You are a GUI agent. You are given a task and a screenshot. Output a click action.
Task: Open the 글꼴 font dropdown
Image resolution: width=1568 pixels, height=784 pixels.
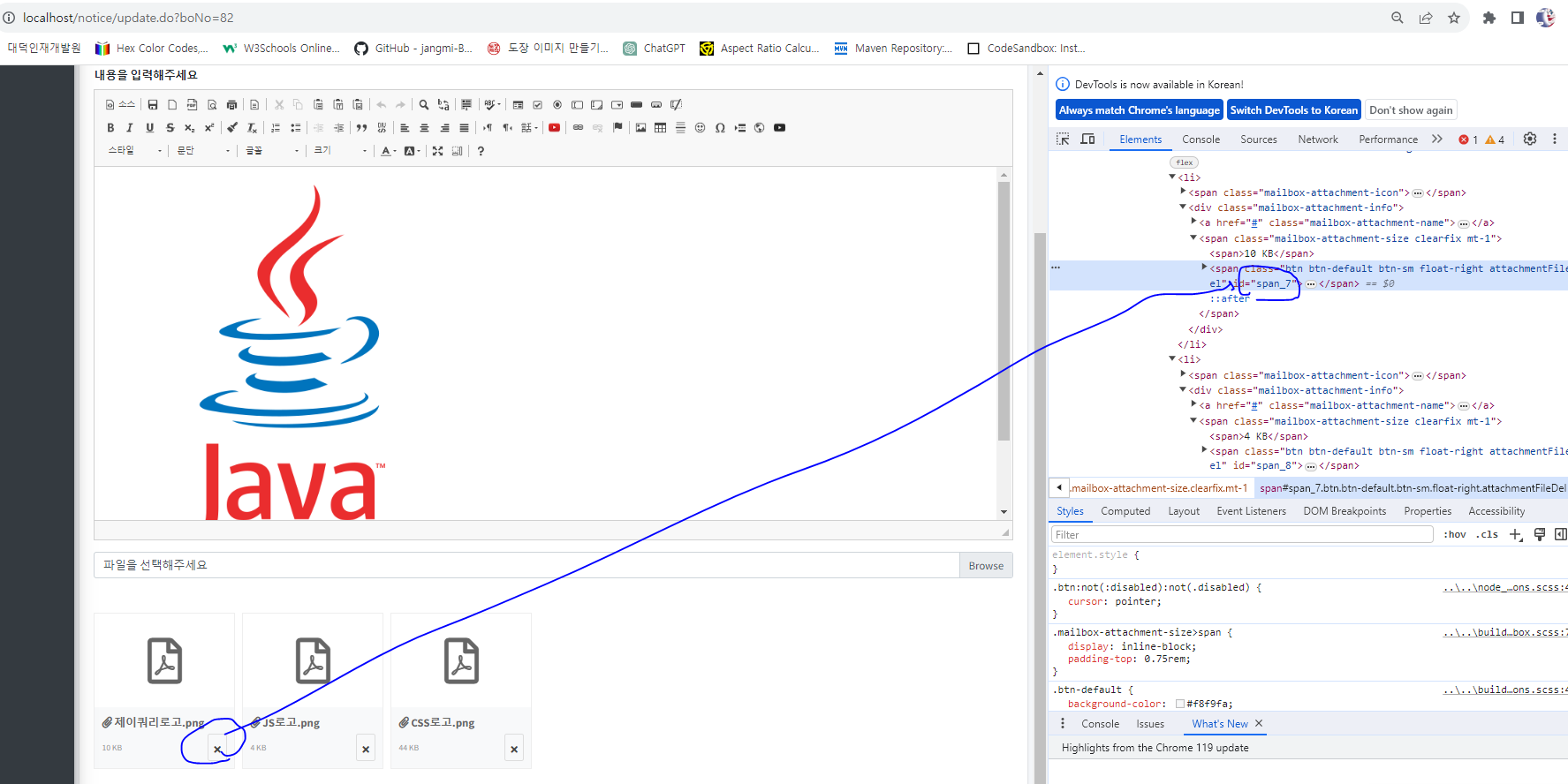(272, 151)
